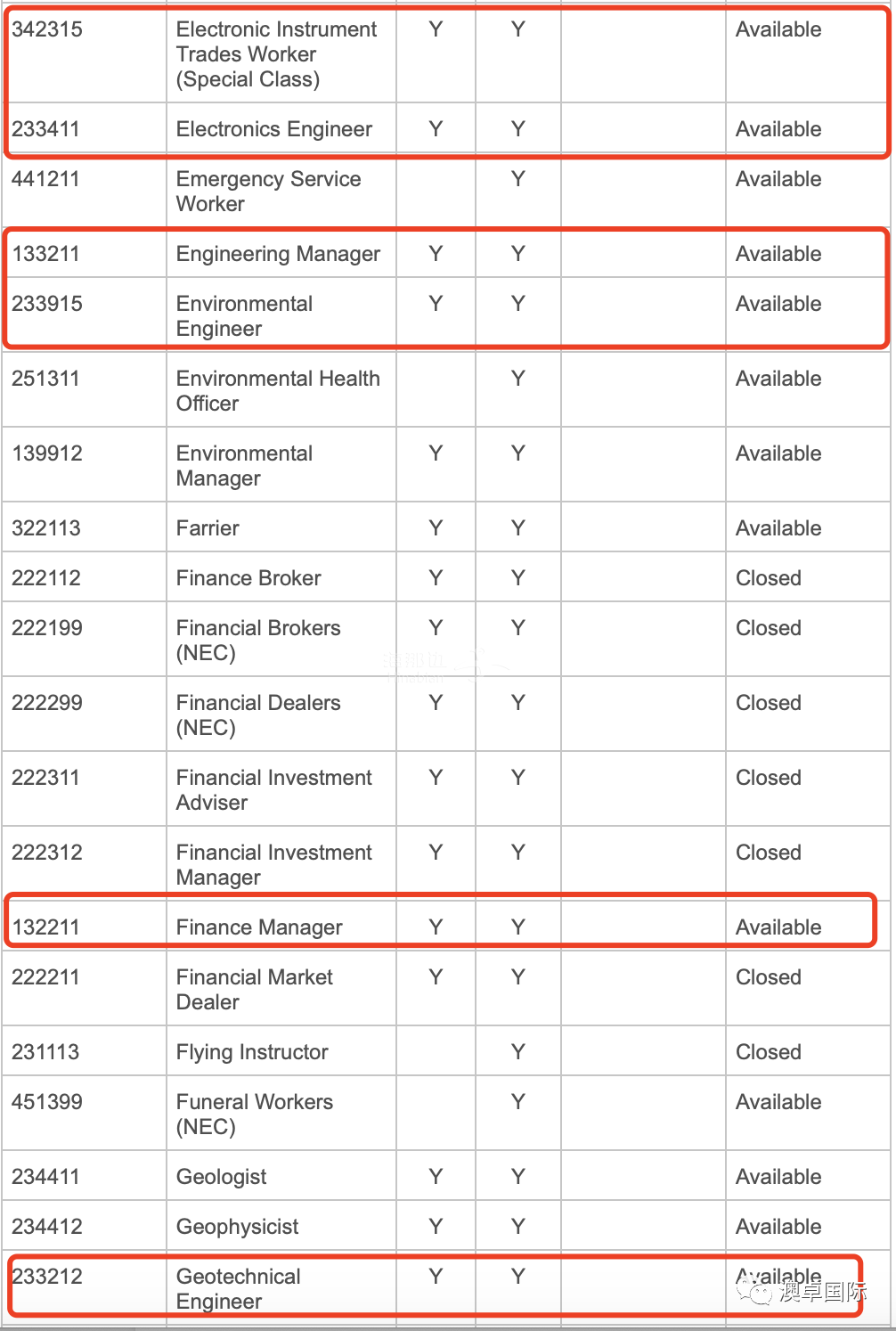Click the Farrier occupation name

click(x=208, y=528)
